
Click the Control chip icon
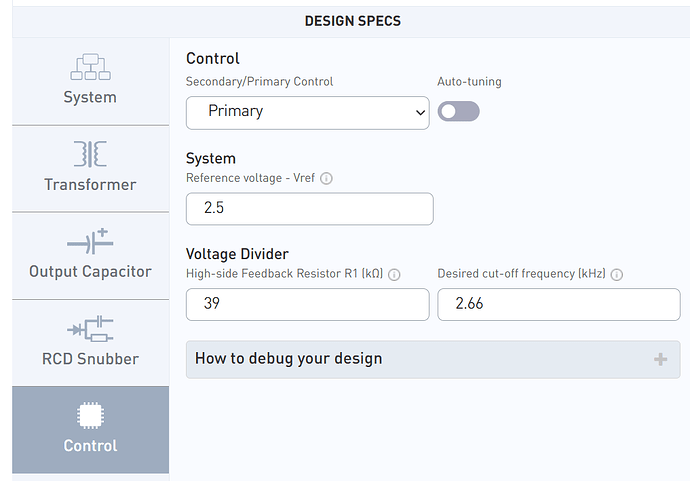90,415
